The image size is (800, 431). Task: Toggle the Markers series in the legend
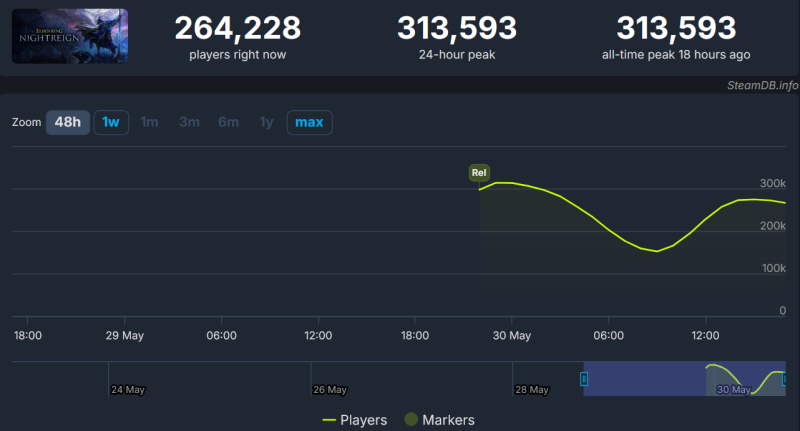coord(448,420)
